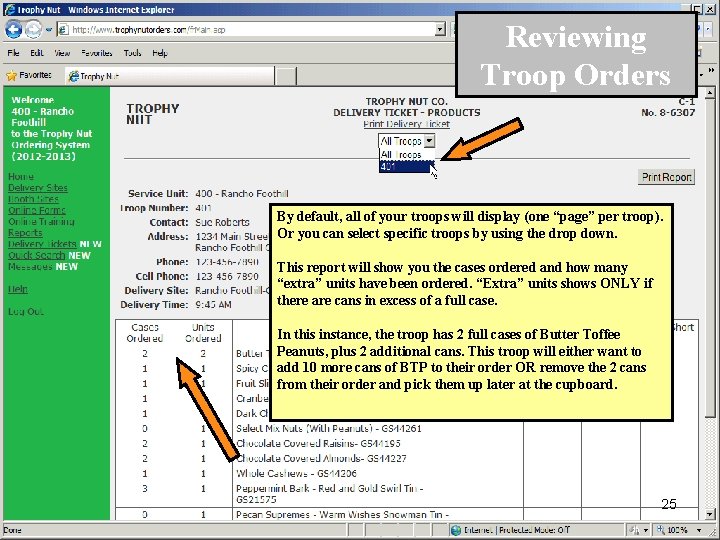The image size is (720, 540).
Task: Open the View menu
Action: pos(62,53)
